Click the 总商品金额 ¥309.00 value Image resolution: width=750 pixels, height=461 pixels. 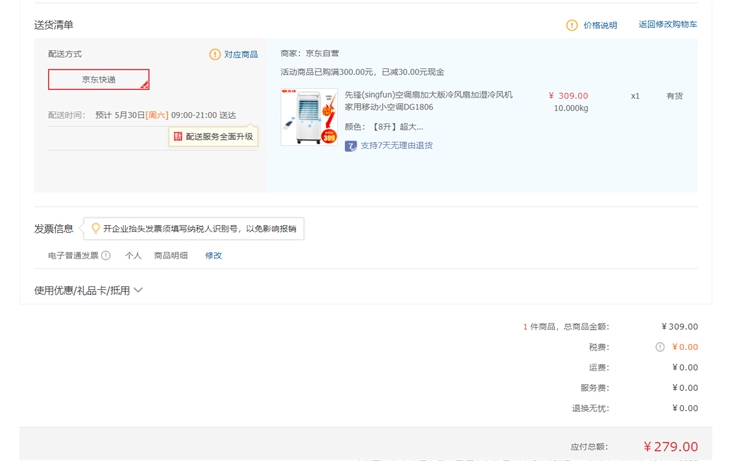[680, 327]
